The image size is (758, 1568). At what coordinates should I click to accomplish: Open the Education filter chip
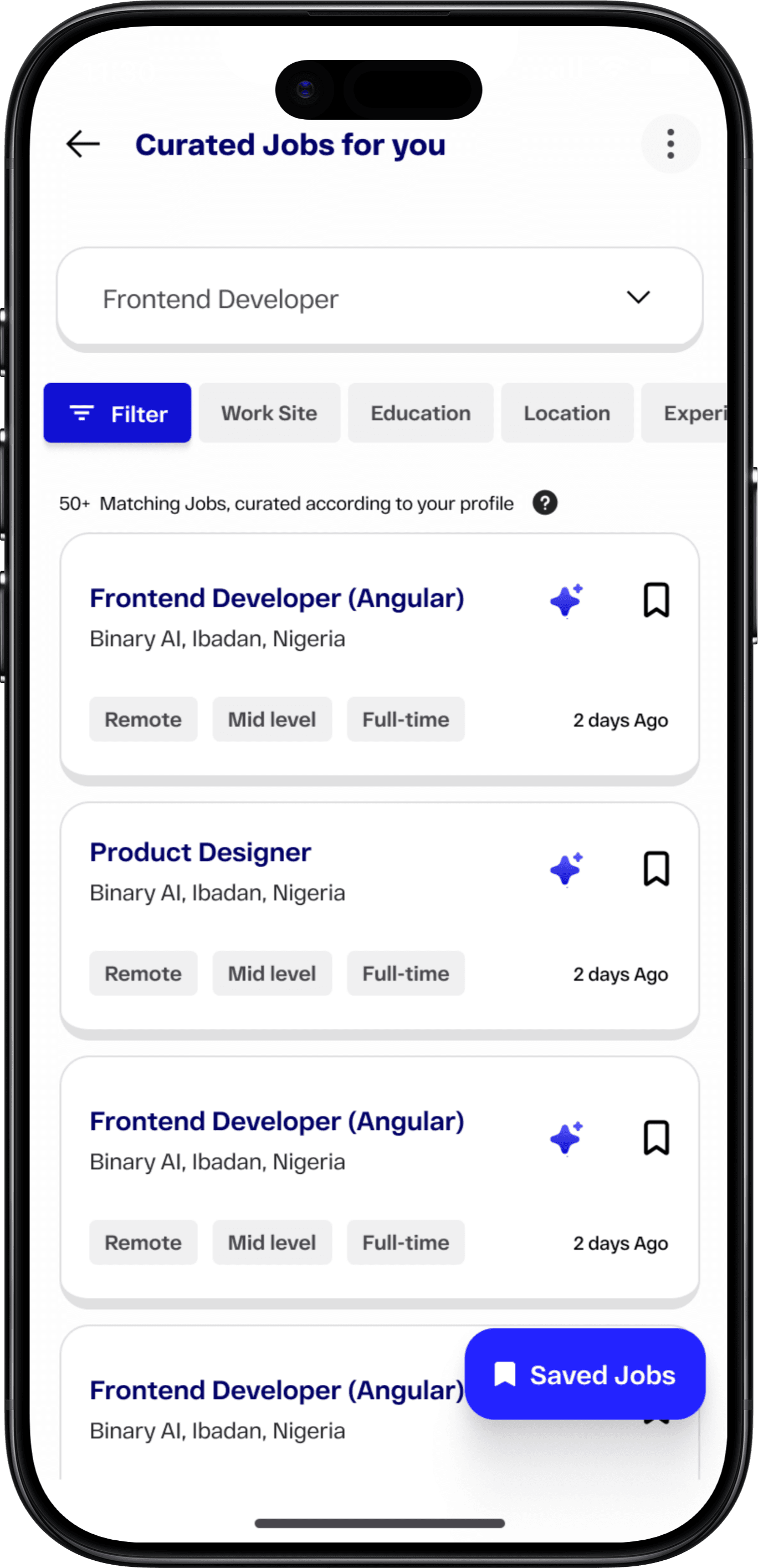421,413
